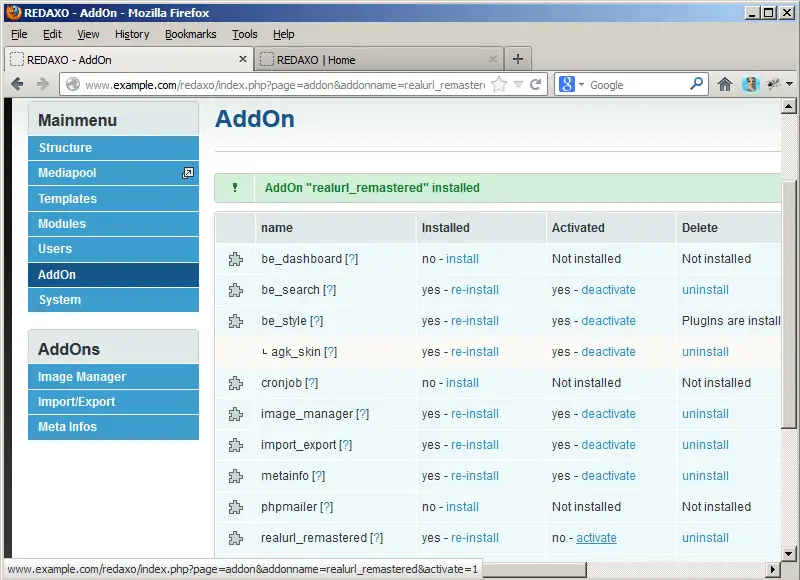800x580 pixels.
Task: Open Modules in the Mainmenu
Action: (x=113, y=224)
